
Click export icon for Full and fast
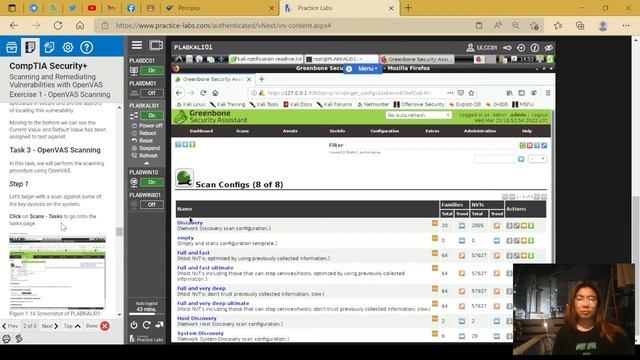(x=531, y=256)
